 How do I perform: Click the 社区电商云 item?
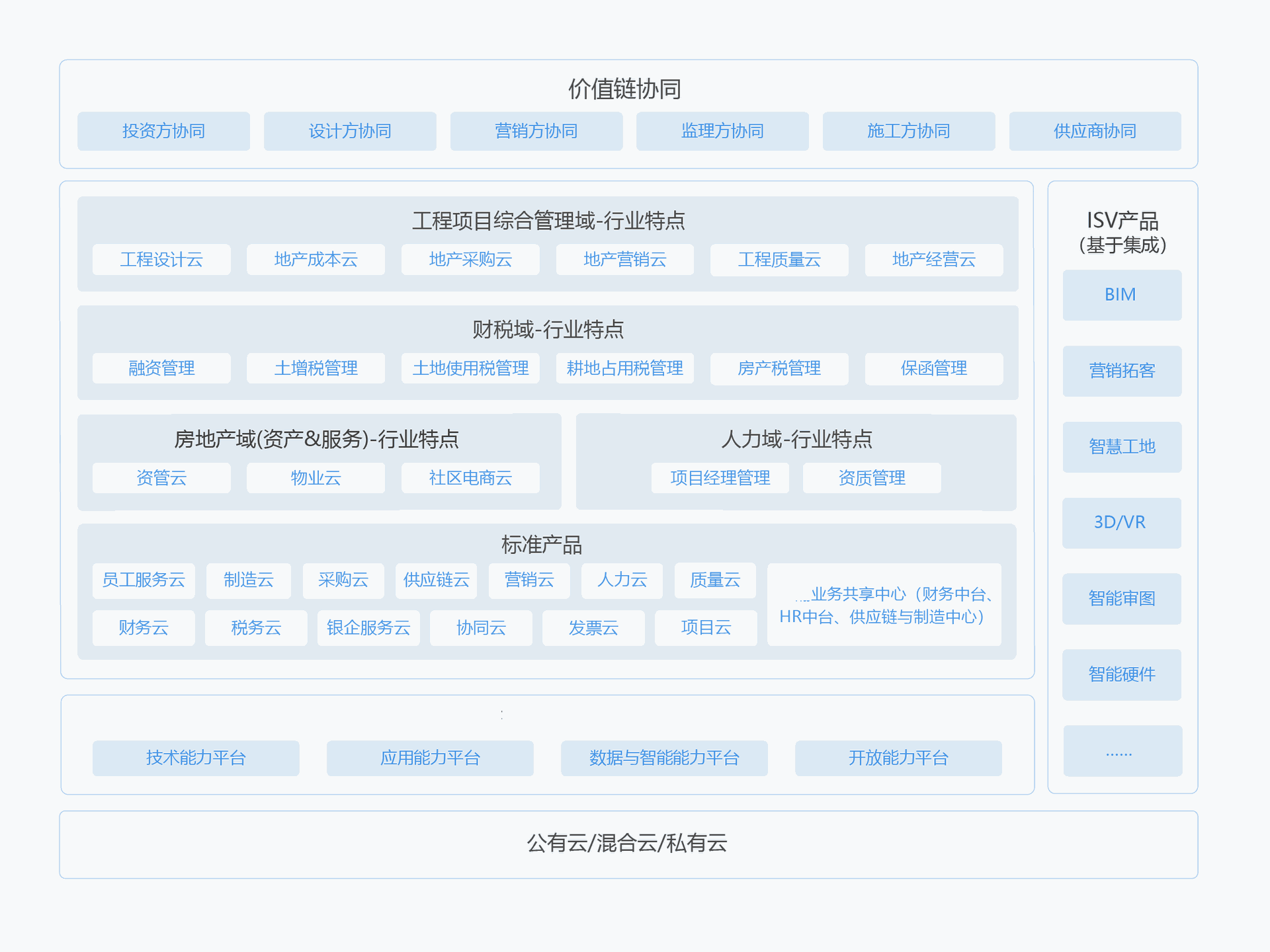(470, 478)
